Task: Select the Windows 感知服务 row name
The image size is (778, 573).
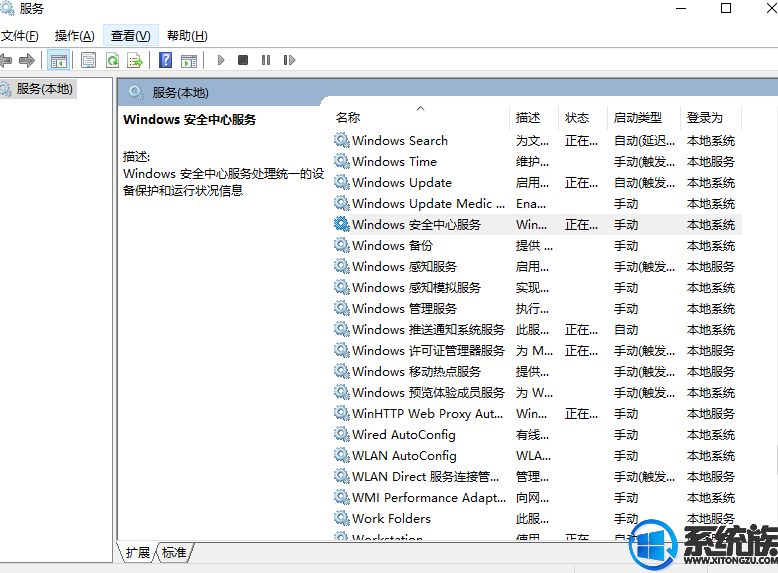Action: (x=404, y=266)
